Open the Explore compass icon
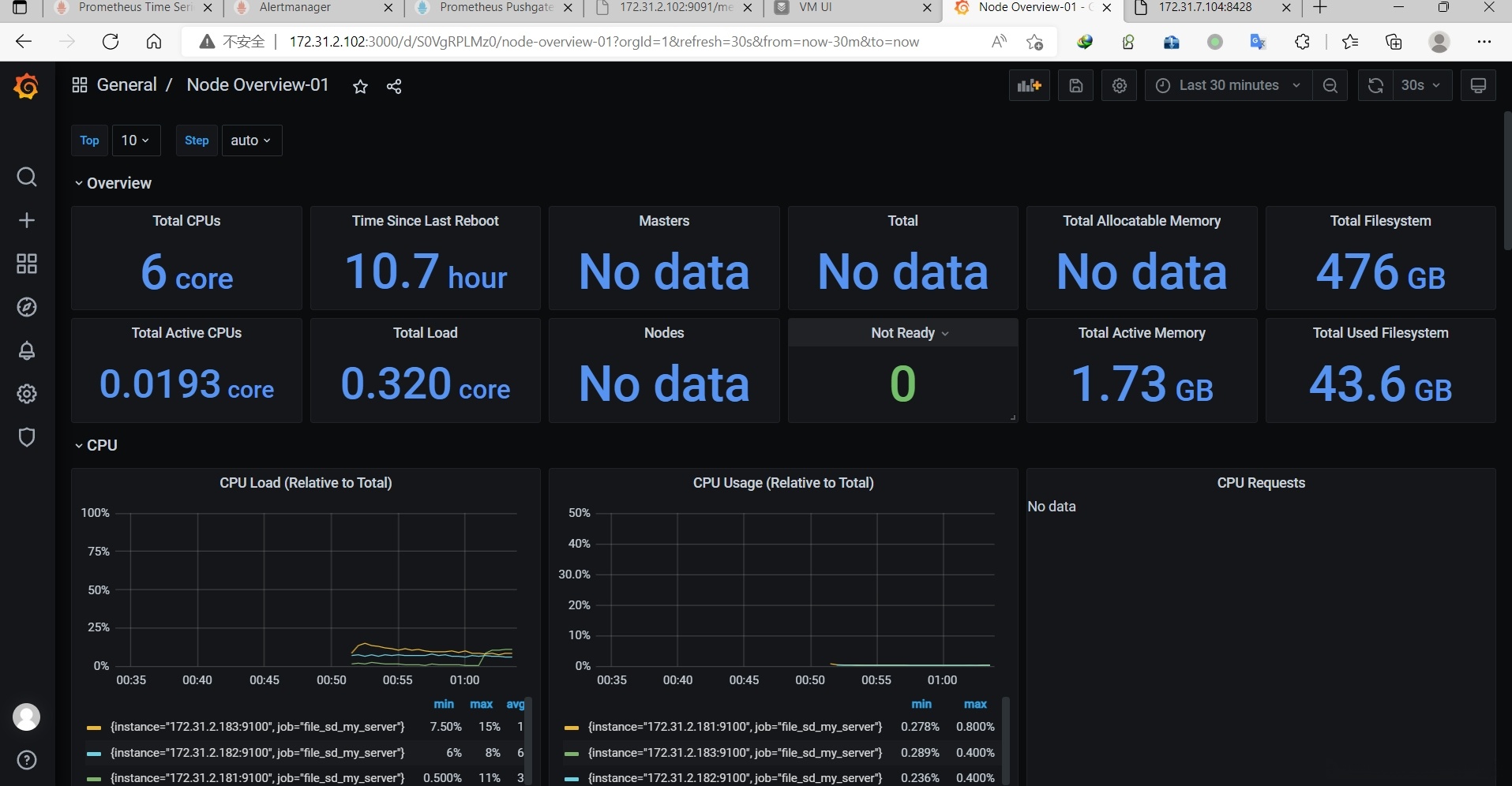 26,307
